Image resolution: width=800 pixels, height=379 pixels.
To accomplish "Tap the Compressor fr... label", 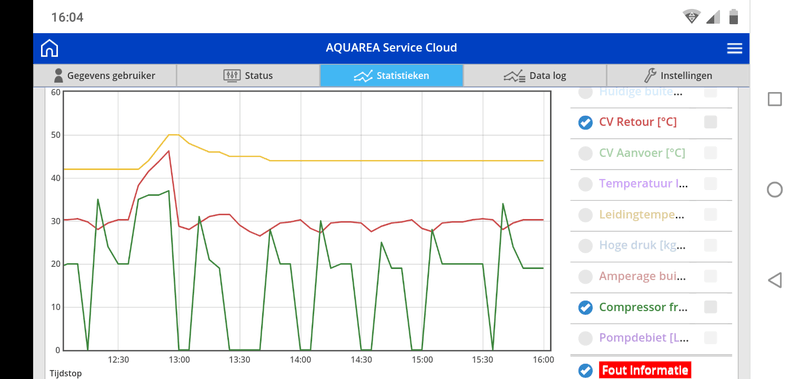I will (x=643, y=307).
